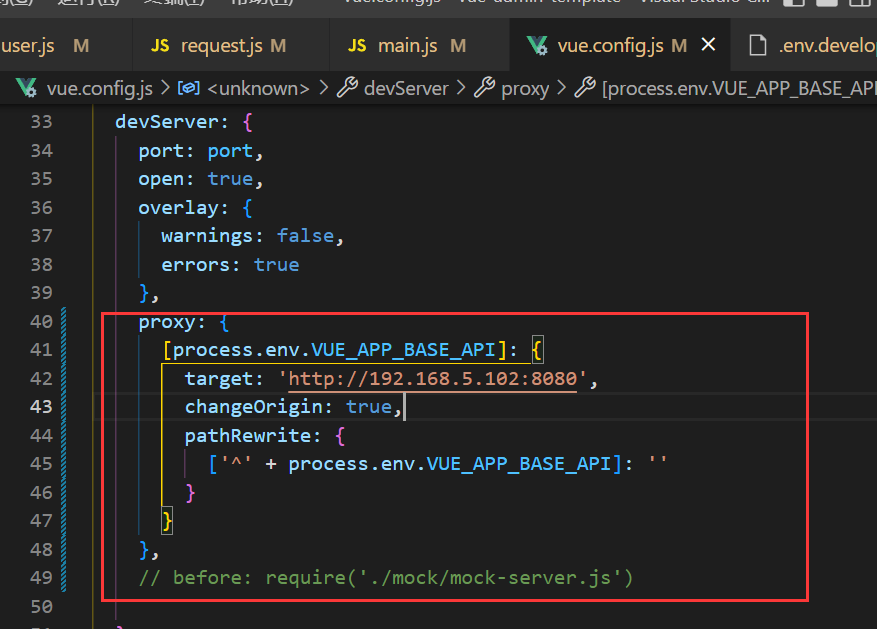Viewport: 877px width, 629px height.
Task: Click the Vue logo in the breadcrumb bar
Action: tap(28, 89)
